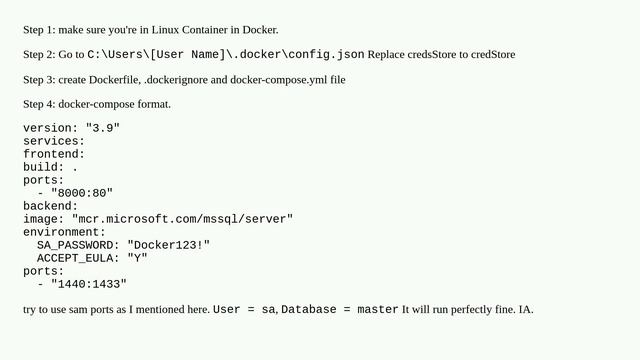Image resolution: width=640 pixels, height=360 pixels.
Task: Click the 'environment:' code line
Action: tap(64, 232)
